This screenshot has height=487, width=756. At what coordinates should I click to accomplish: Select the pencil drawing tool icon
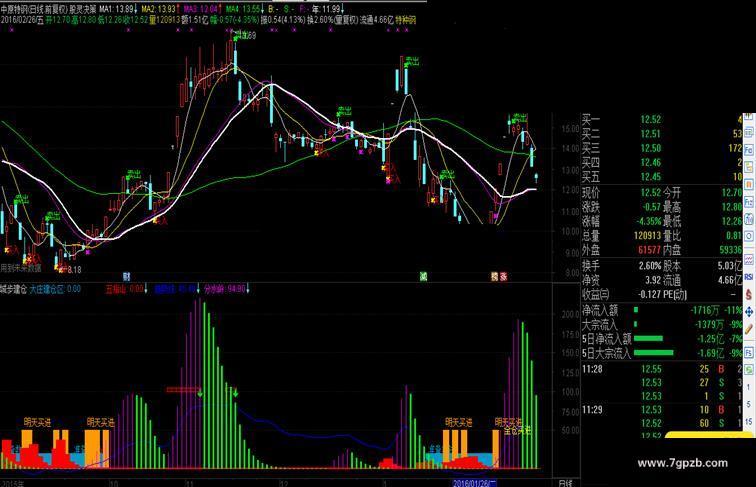[x=749, y=329]
